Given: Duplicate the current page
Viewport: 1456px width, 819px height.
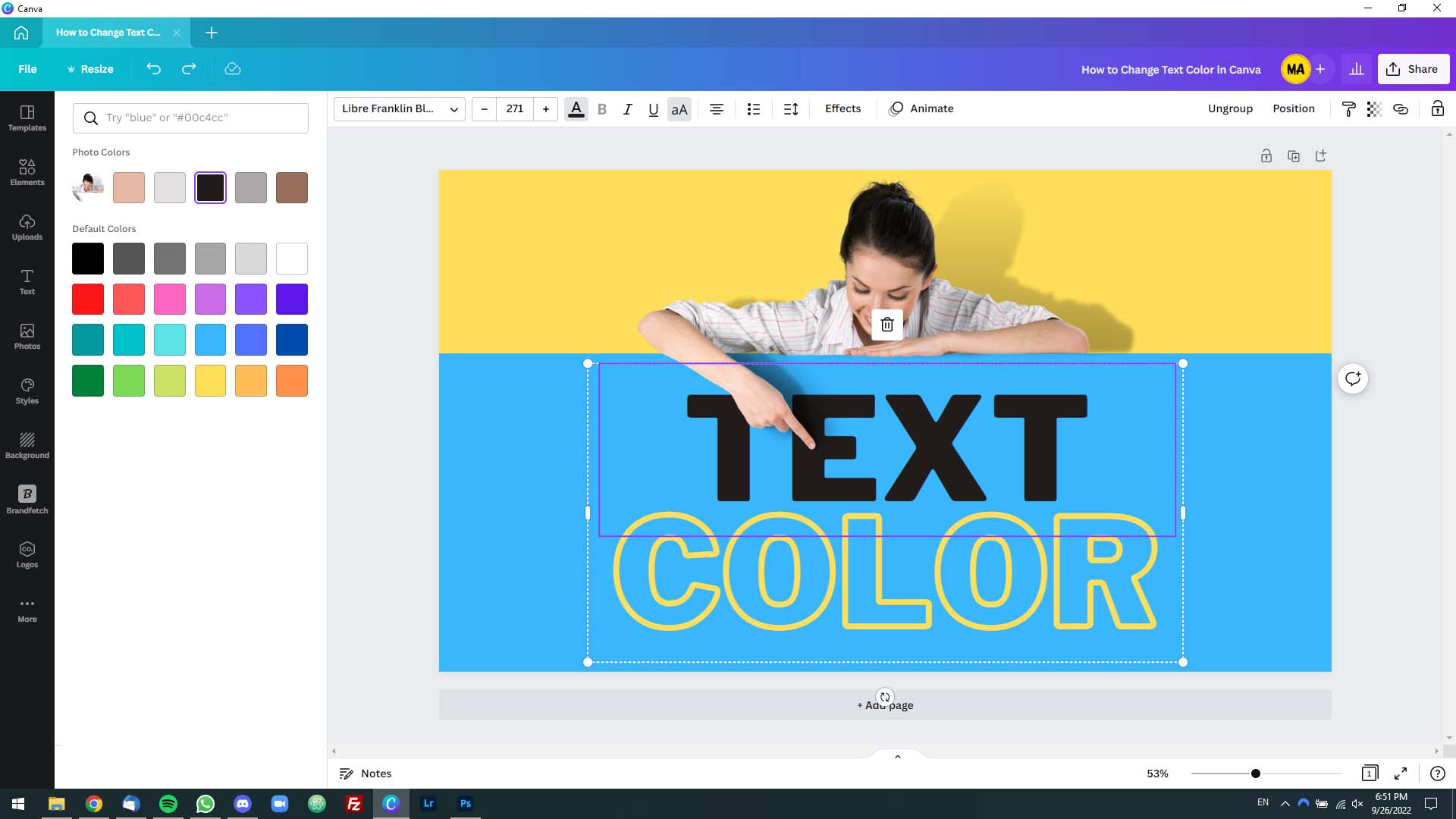Looking at the screenshot, I should (1294, 155).
